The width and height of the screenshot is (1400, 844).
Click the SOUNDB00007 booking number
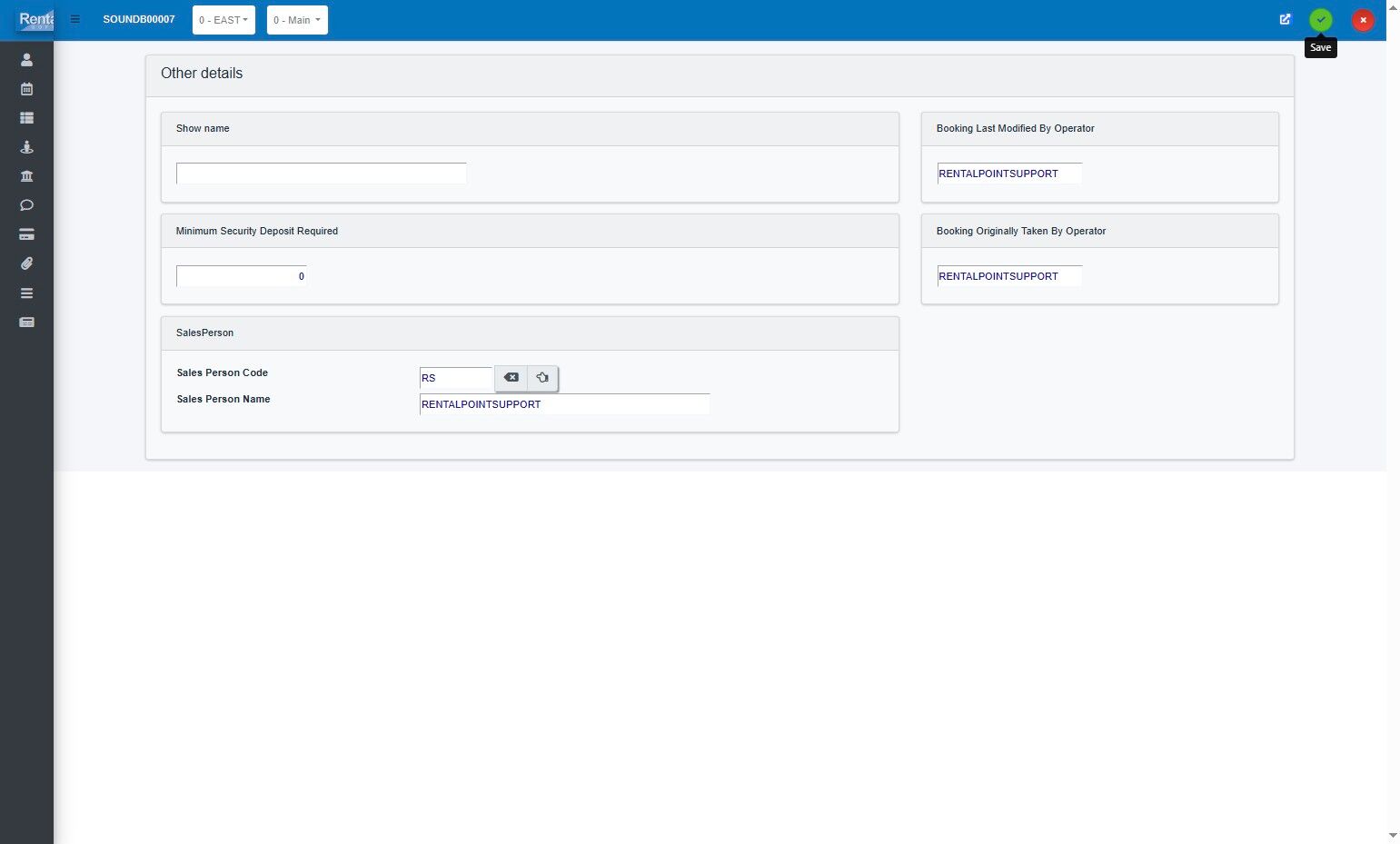(x=139, y=20)
